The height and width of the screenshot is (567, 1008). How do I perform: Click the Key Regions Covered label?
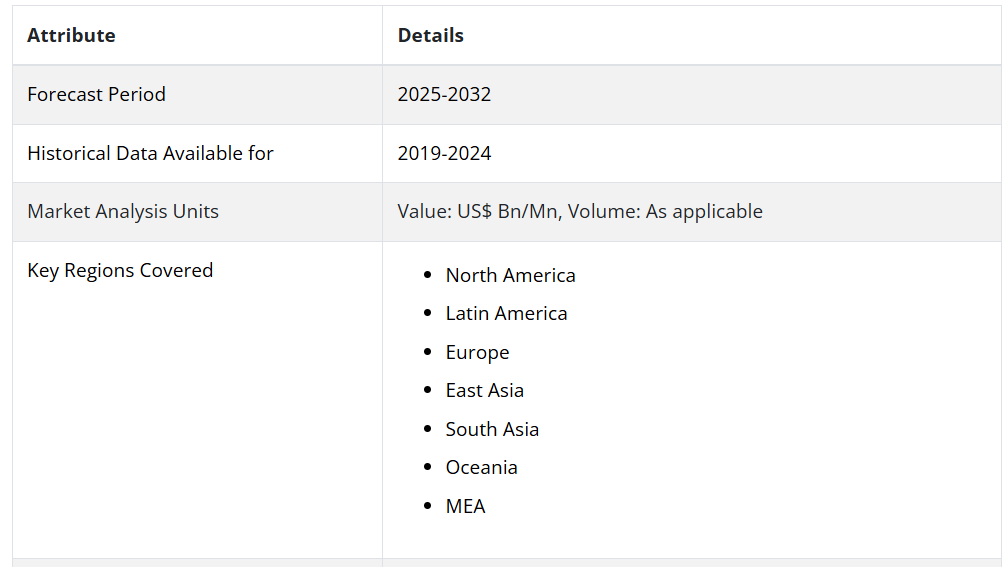click(x=120, y=271)
